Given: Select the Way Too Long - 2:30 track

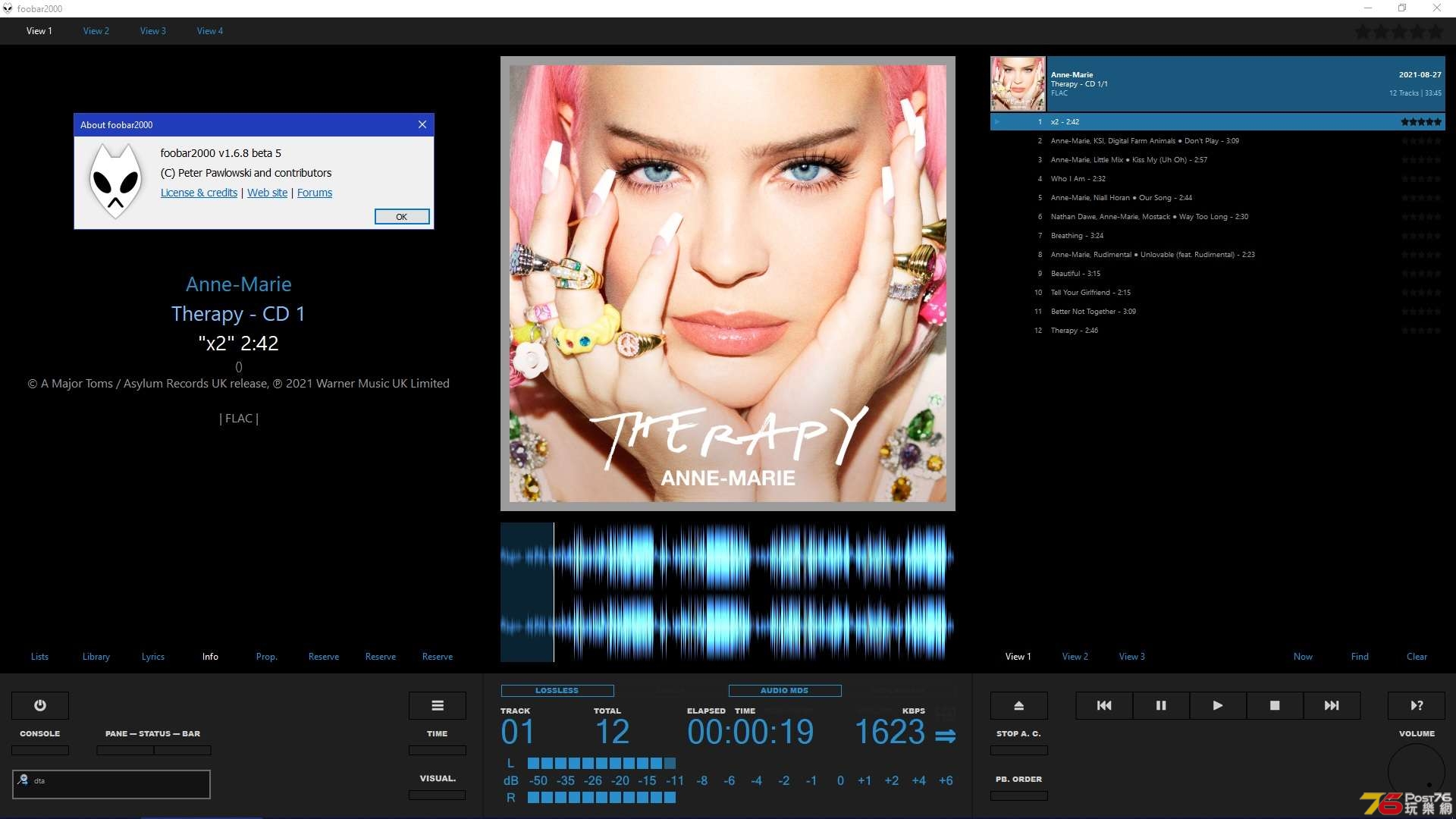Looking at the screenshot, I should tap(1218, 217).
